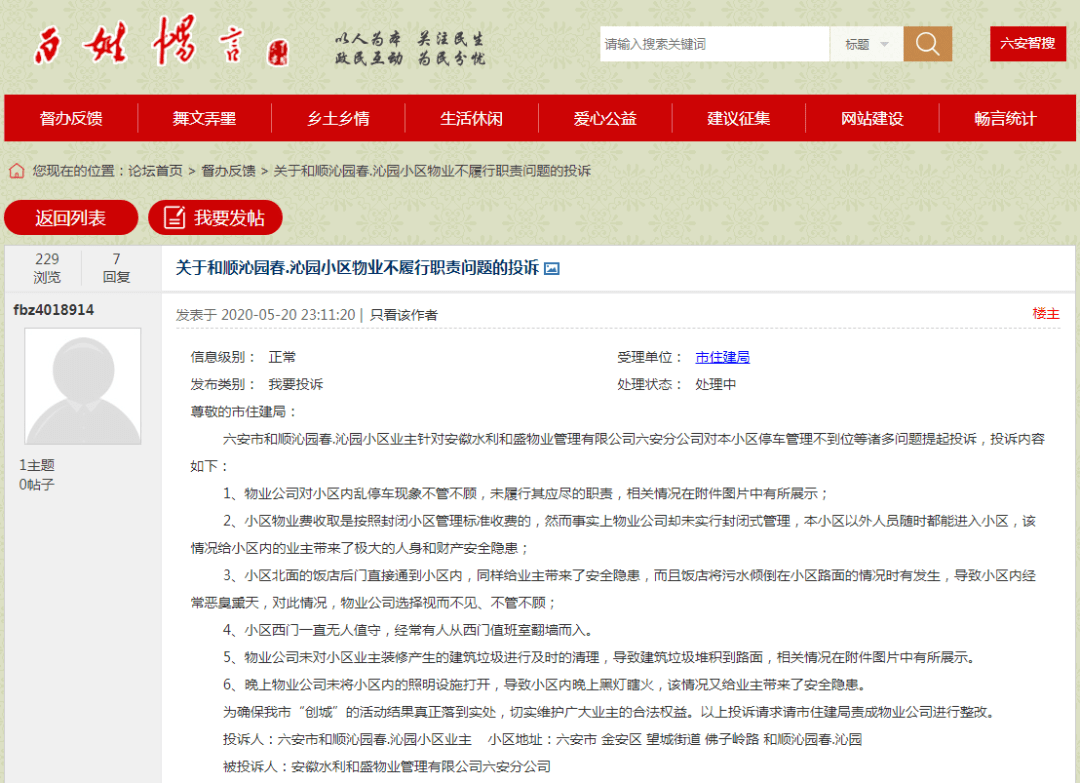Click the red seal logo icon
Image resolution: width=1080 pixels, height=783 pixels.
pos(278,53)
